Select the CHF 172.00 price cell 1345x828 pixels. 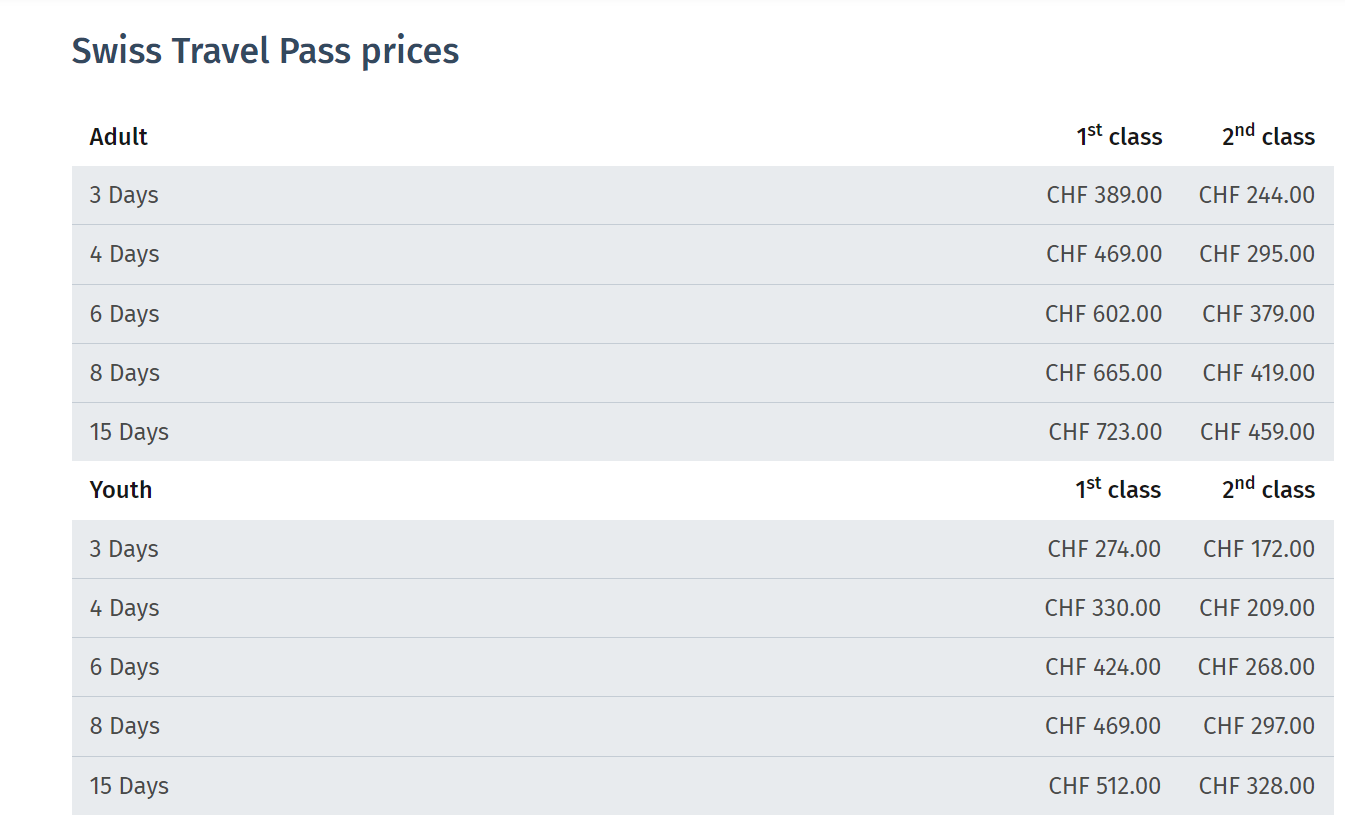tap(1258, 549)
